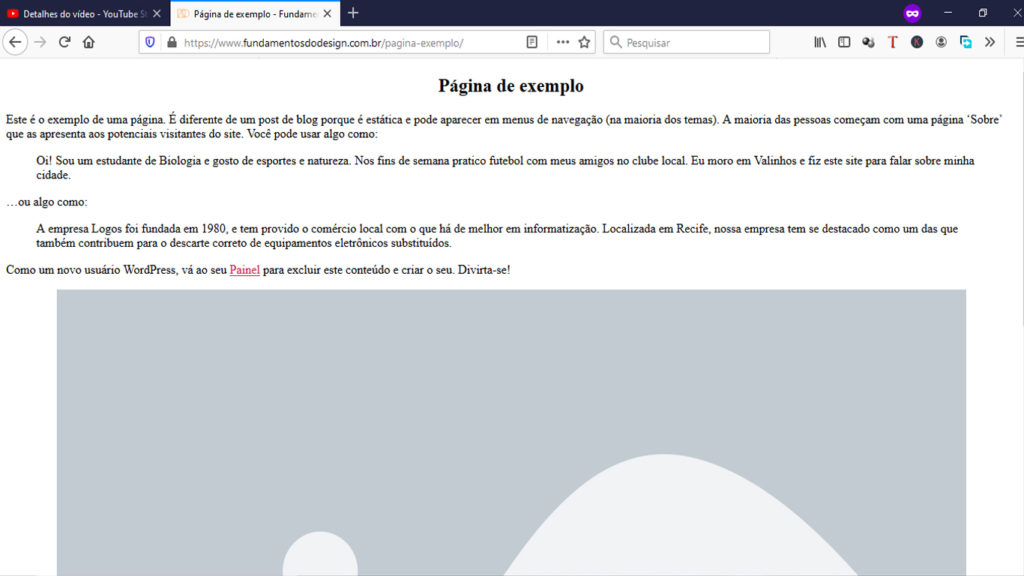
Task: Show the sidebars panel
Action: point(844,42)
